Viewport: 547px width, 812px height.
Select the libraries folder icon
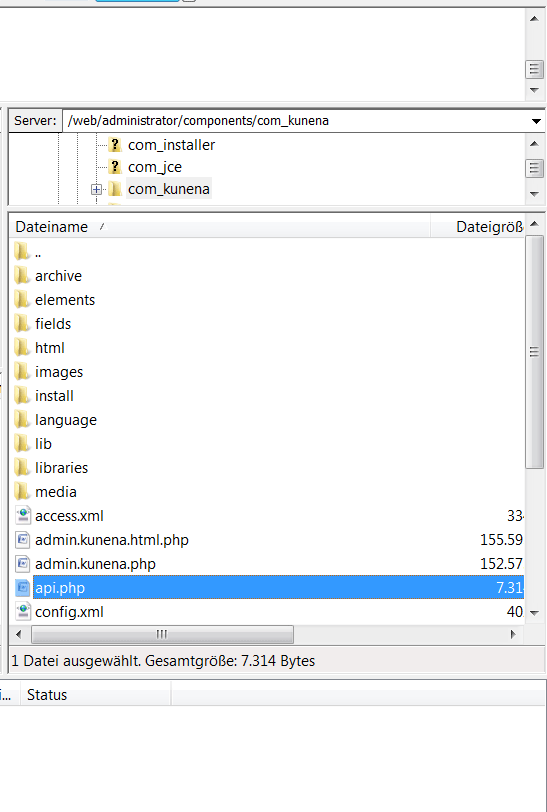[22, 468]
